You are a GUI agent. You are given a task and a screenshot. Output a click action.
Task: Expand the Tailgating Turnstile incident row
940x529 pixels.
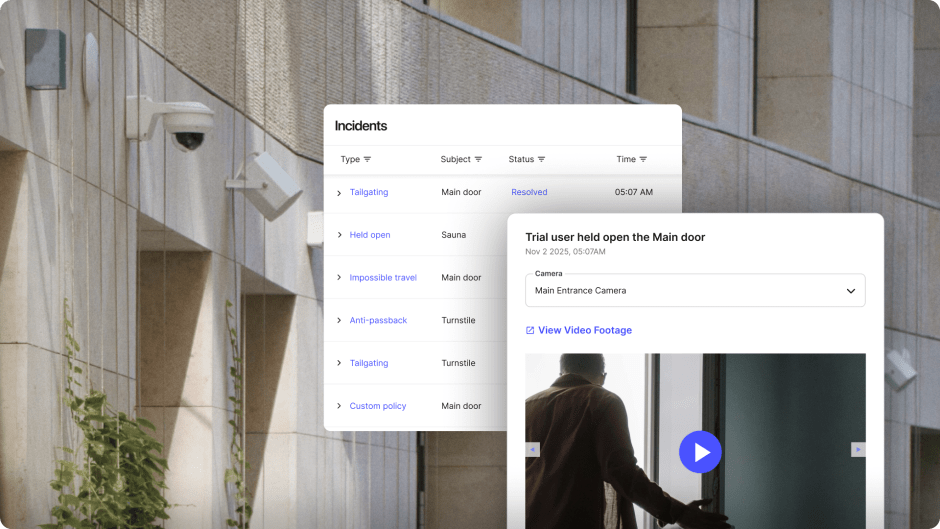tap(339, 363)
